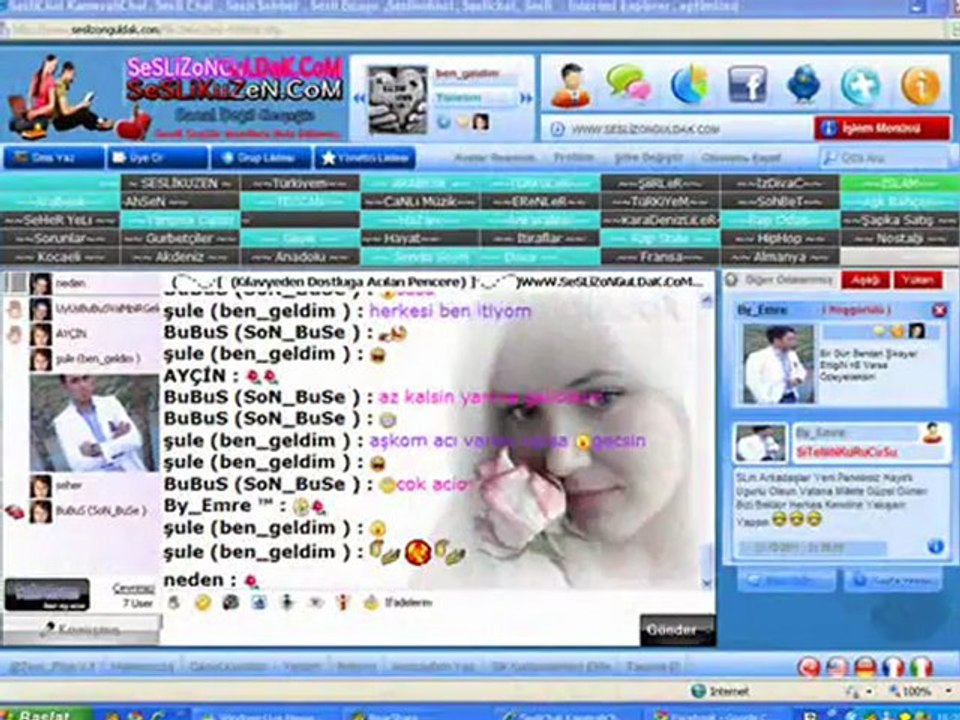Screen dimensions: 960x720
Task: Click the next arrow beside profile card
Action: [526, 98]
